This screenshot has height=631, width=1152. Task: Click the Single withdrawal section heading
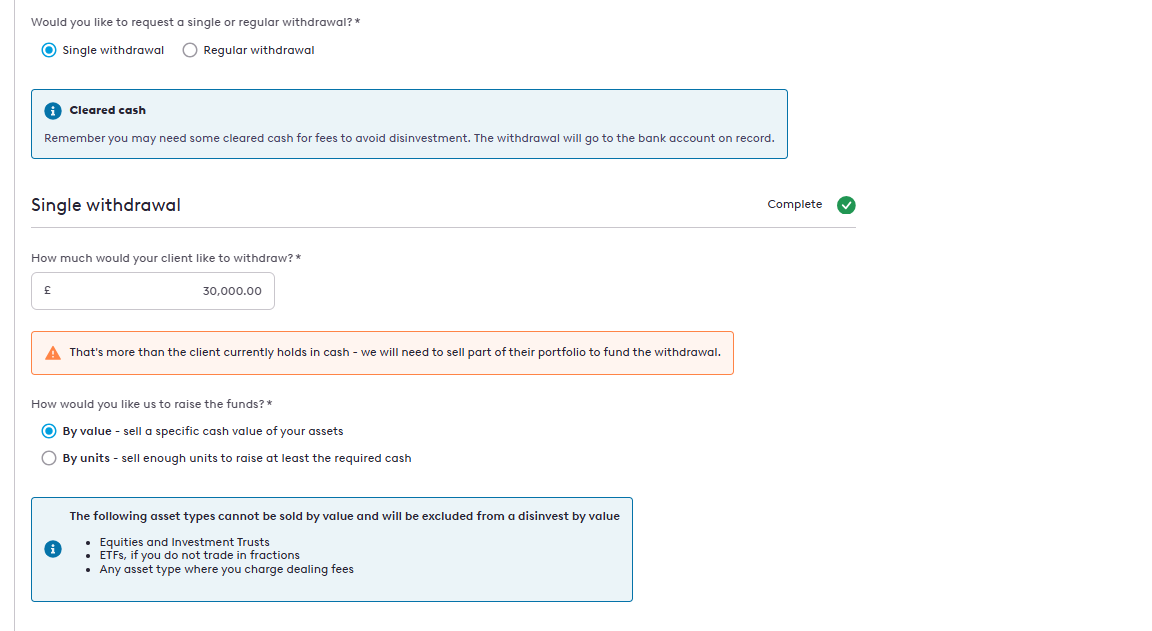(106, 205)
